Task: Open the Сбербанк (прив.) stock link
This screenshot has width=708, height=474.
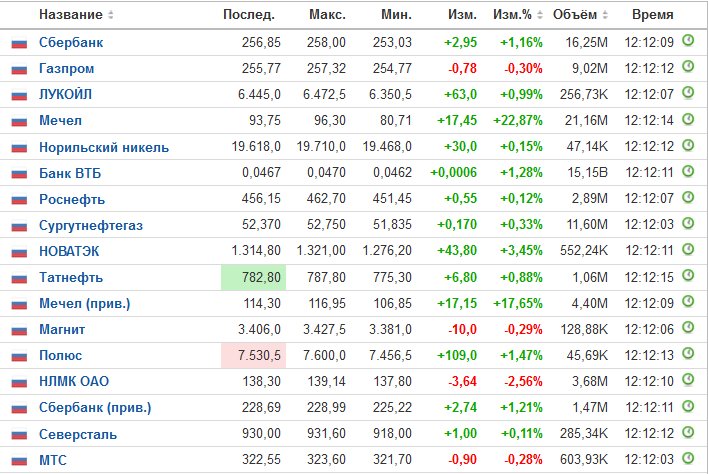Action: [95, 408]
